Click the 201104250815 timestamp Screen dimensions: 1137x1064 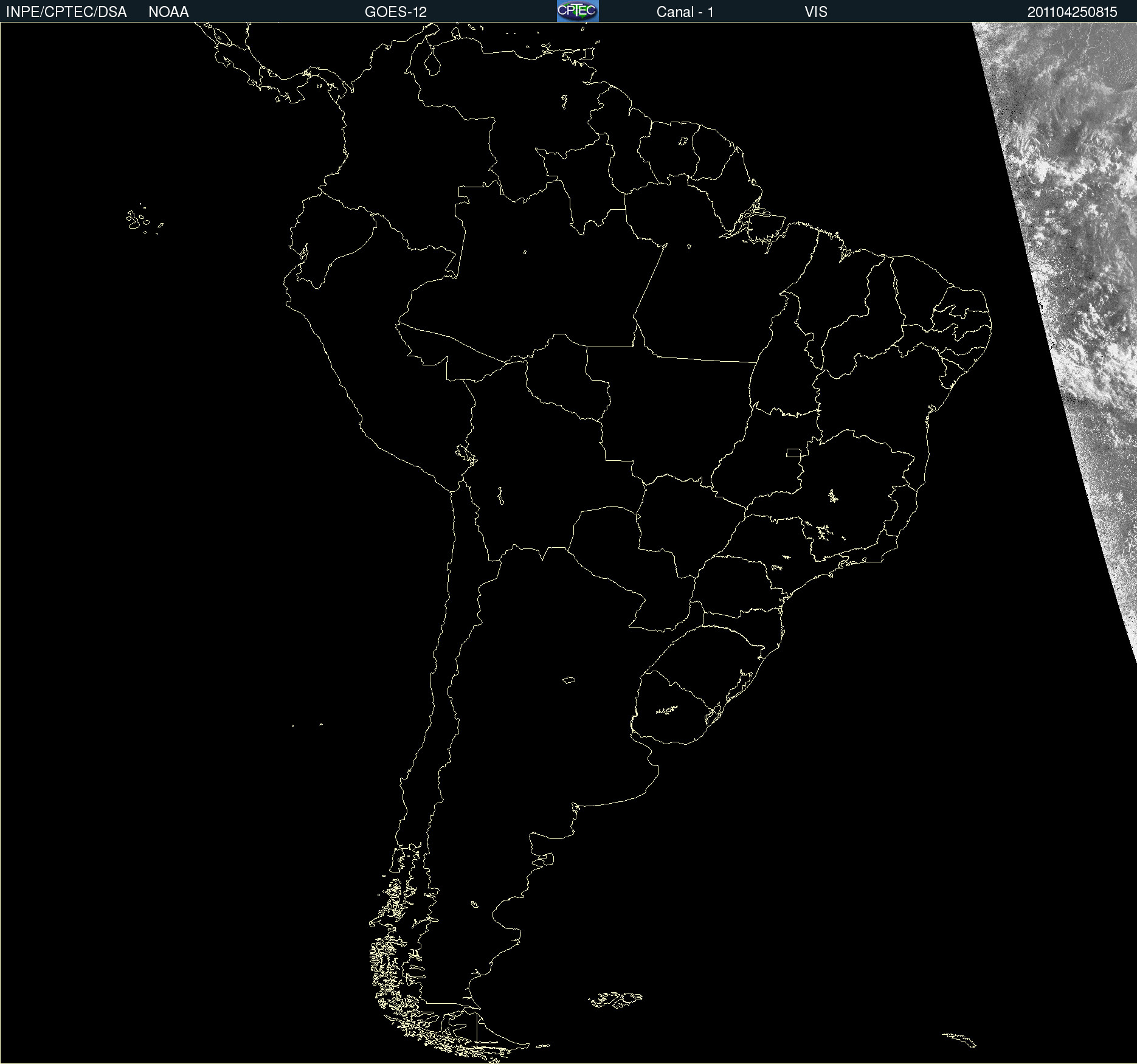coord(1073,12)
